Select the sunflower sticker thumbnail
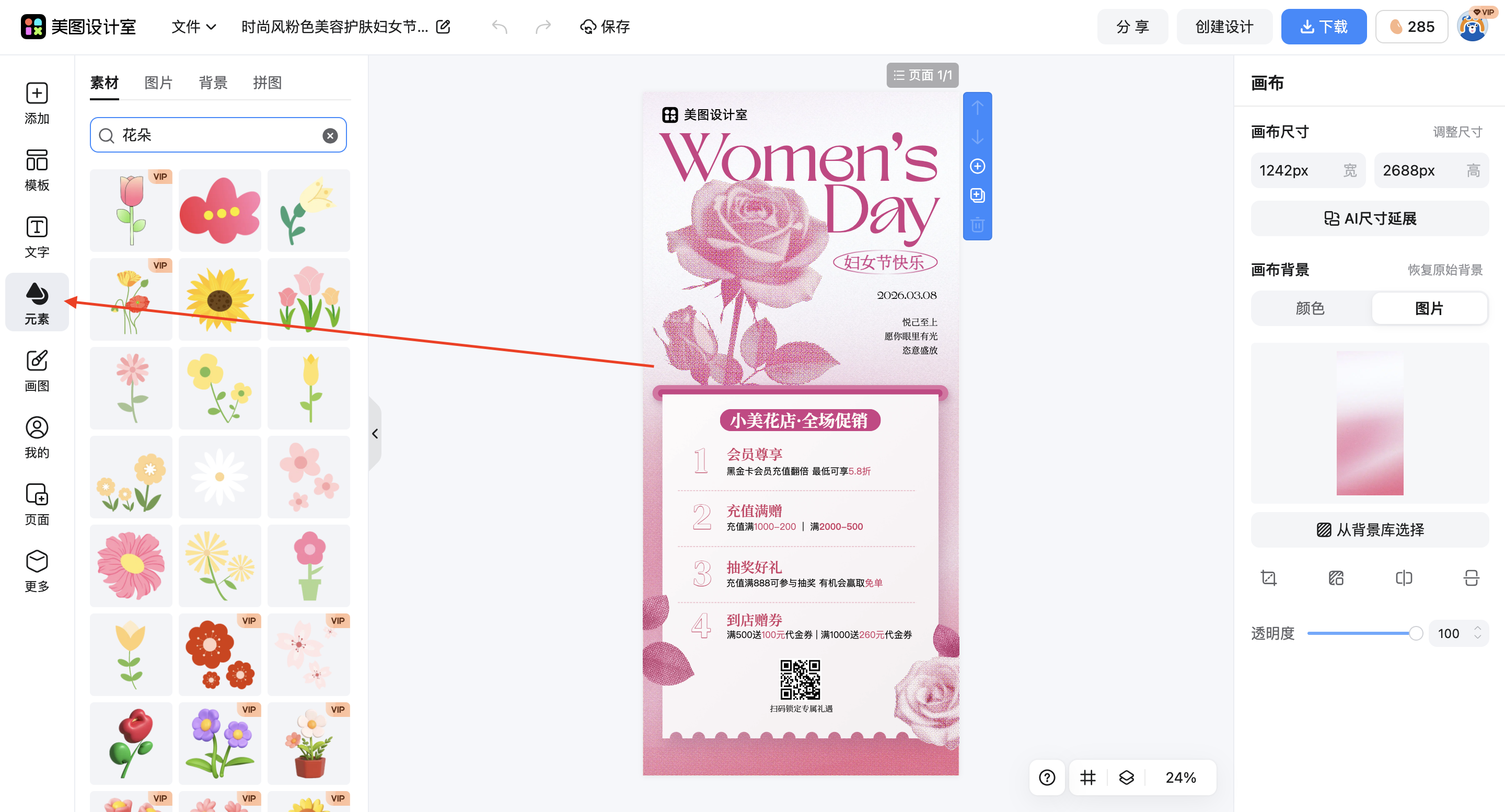 click(219, 299)
